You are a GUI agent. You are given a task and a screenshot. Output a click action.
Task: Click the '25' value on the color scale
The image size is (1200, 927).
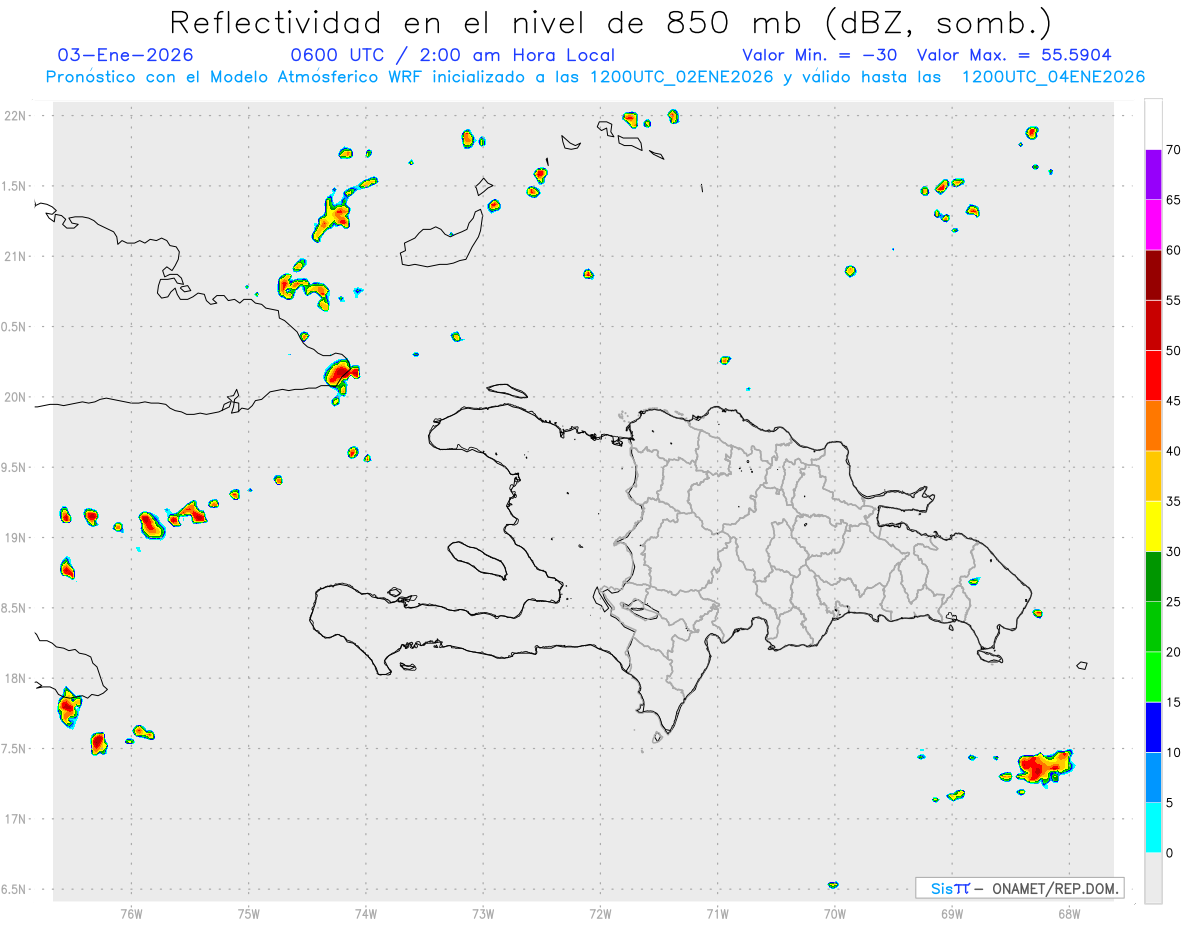point(1173,601)
